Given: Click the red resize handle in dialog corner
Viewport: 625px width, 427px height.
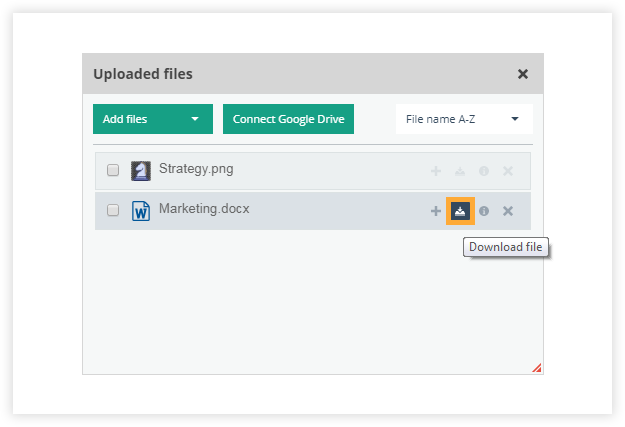Looking at the screenshot, I should (x=537, y=368).
